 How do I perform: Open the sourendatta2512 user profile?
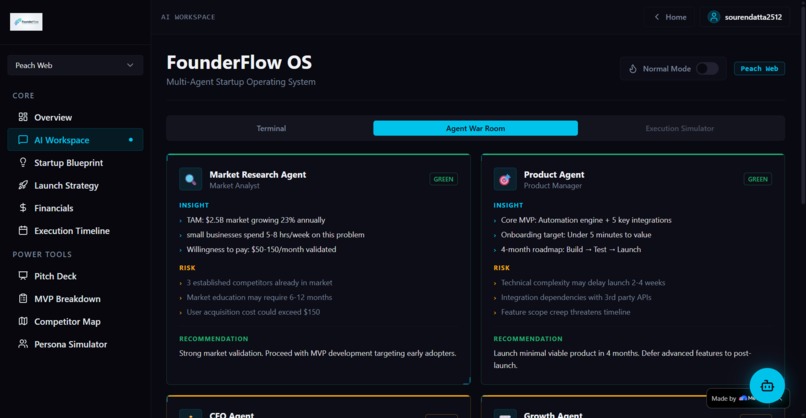point(744,17)
